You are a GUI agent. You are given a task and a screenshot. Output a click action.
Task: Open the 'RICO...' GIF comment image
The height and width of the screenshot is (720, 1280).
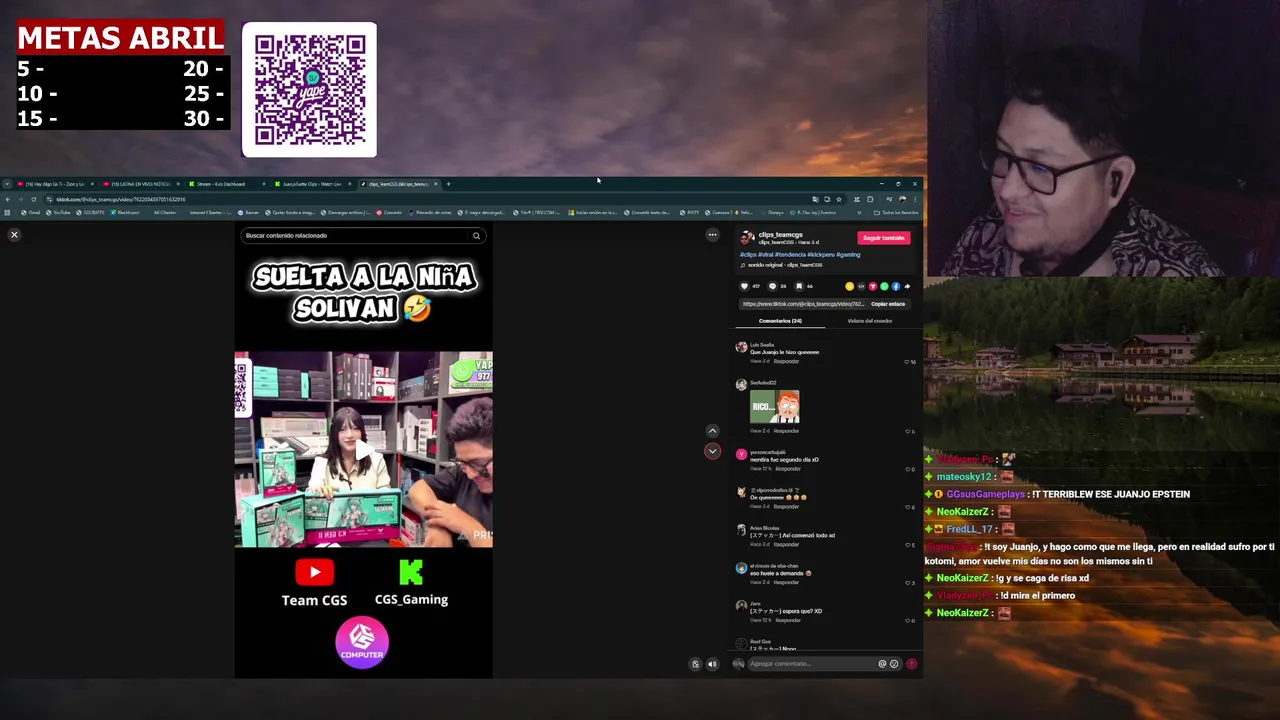775,407
